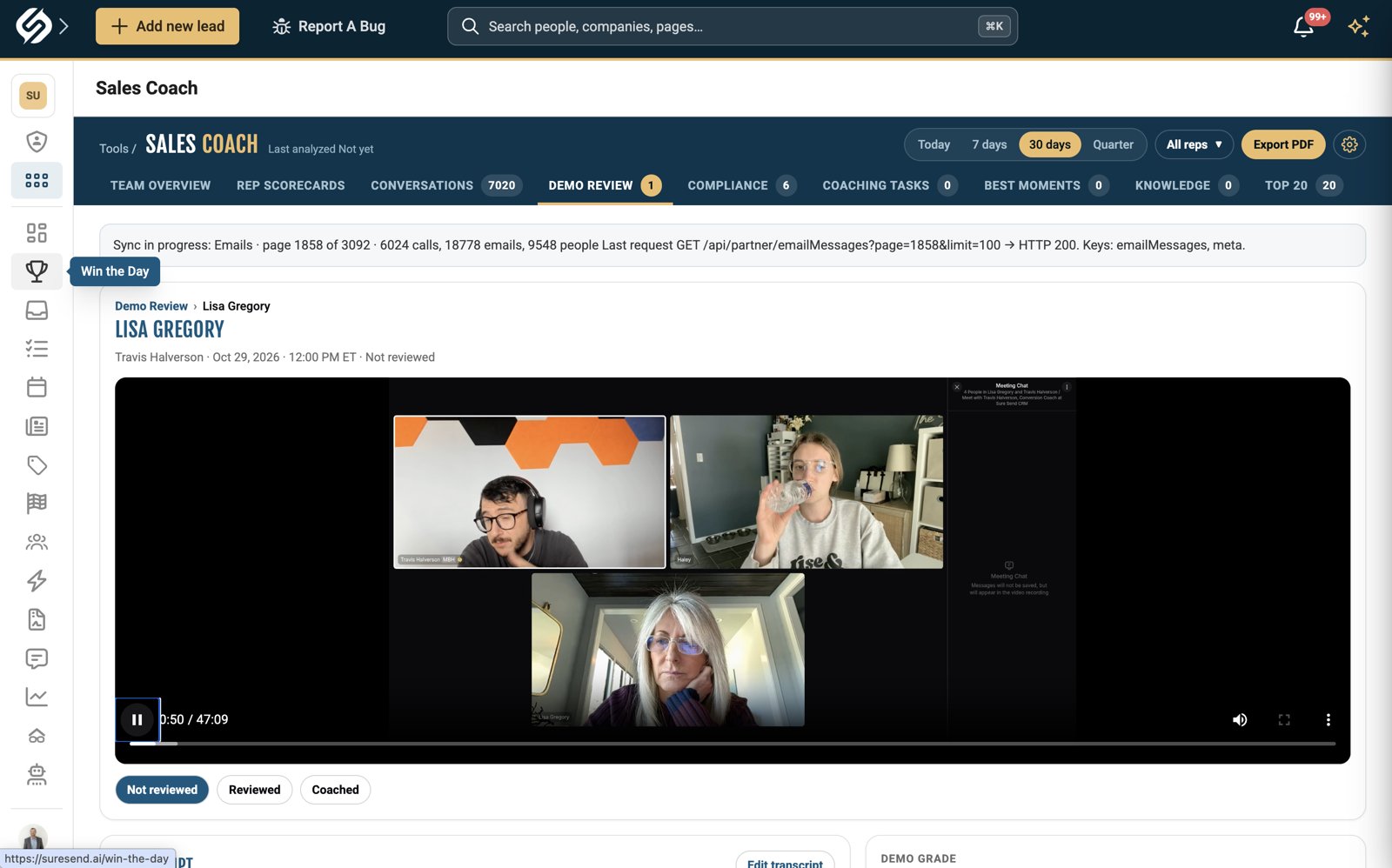Open the robot bot icon in sidebar

pos(37,774)
